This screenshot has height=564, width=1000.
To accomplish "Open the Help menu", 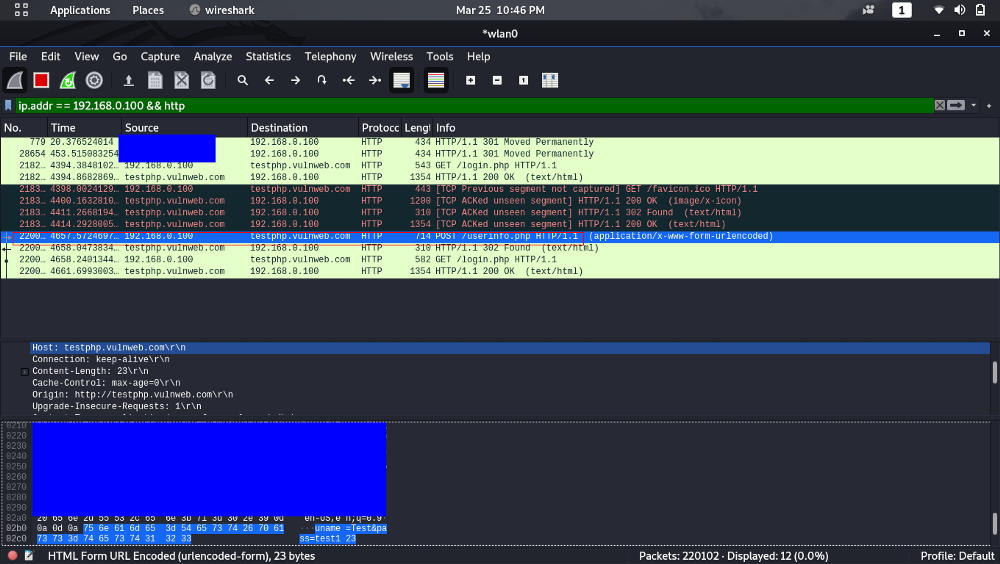I will (x=478, y=56).
